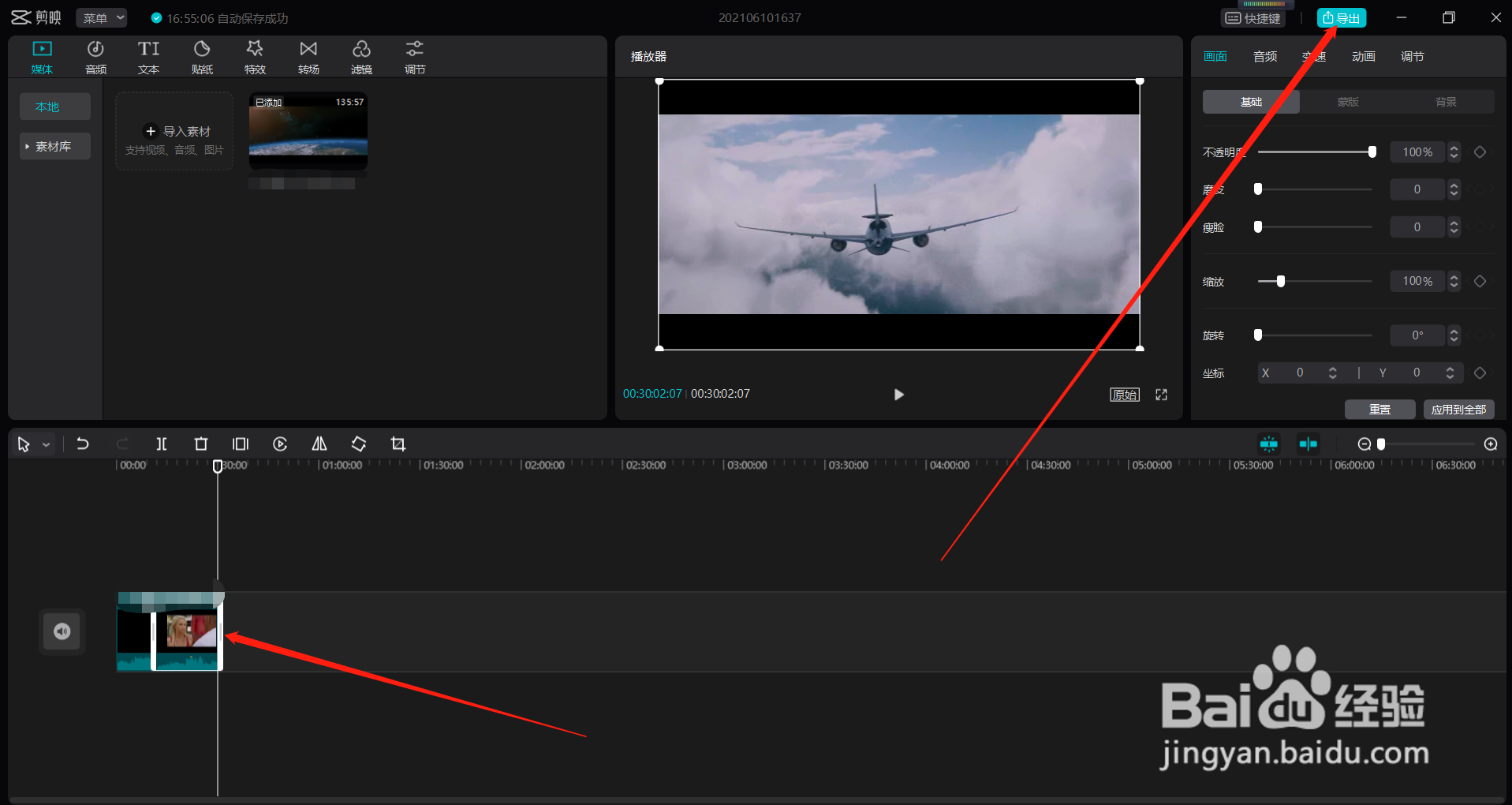Screen dimensions: 1512x805
Task: Click the 不透明度 opacity slider
Action: coord(1316,152)
